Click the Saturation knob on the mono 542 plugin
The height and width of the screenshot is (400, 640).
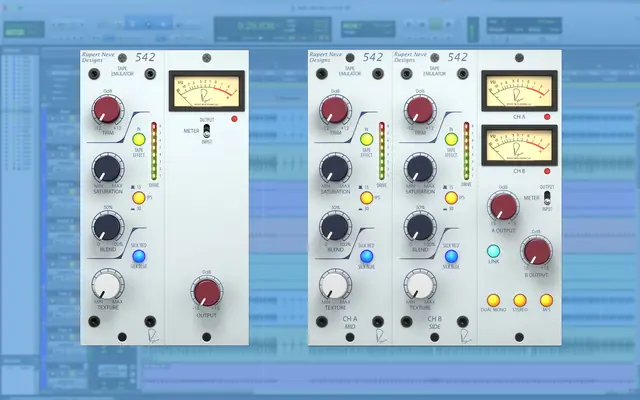pos(107,168)
